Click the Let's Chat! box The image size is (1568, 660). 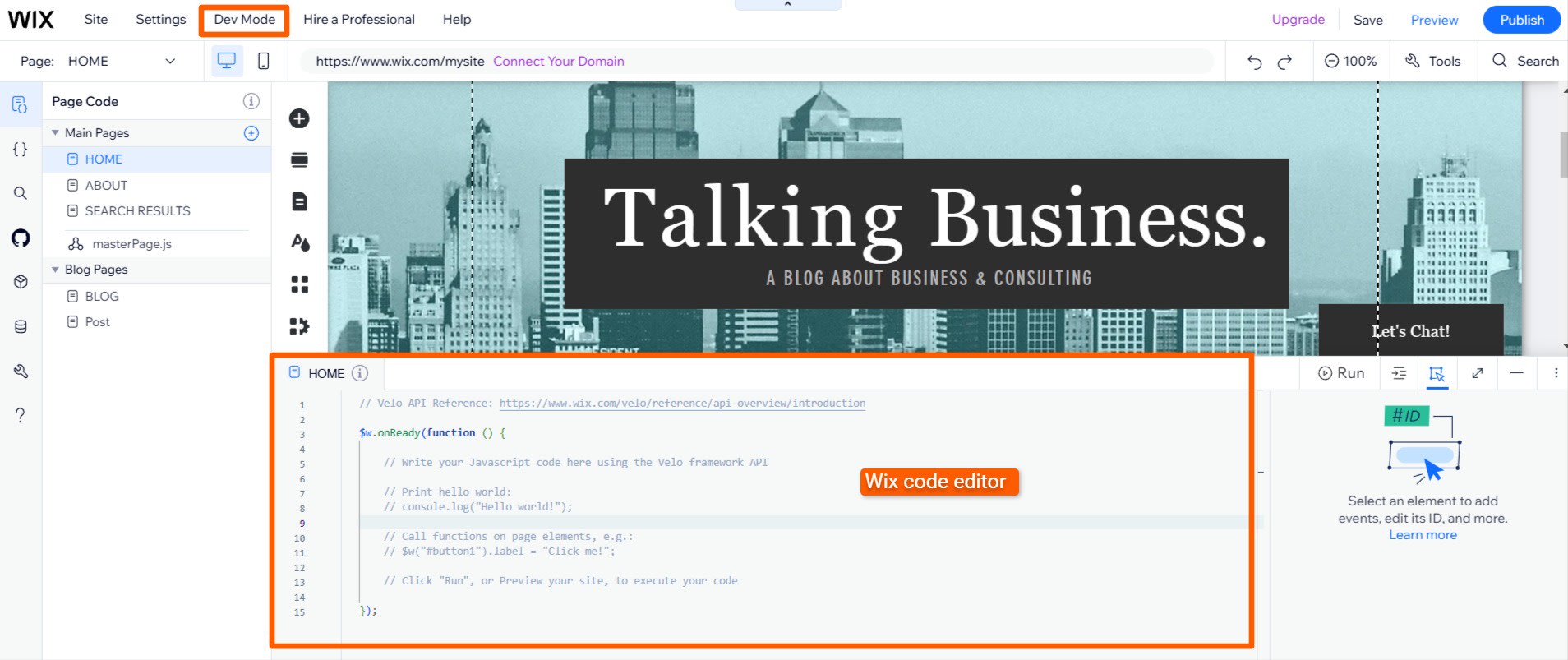pyautogui.click(x=1411, y=330)
